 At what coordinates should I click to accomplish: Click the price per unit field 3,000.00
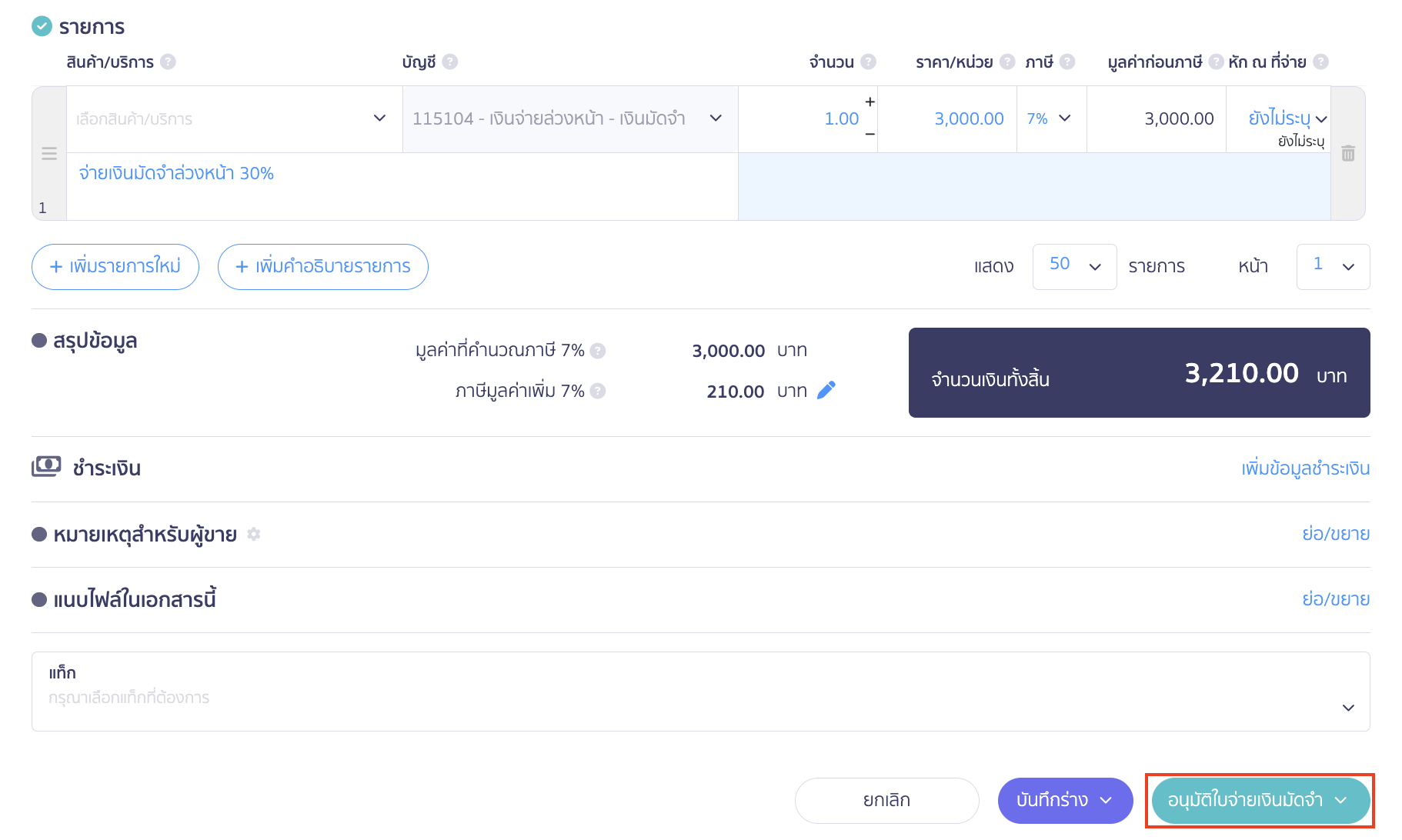tap(948, 118)
